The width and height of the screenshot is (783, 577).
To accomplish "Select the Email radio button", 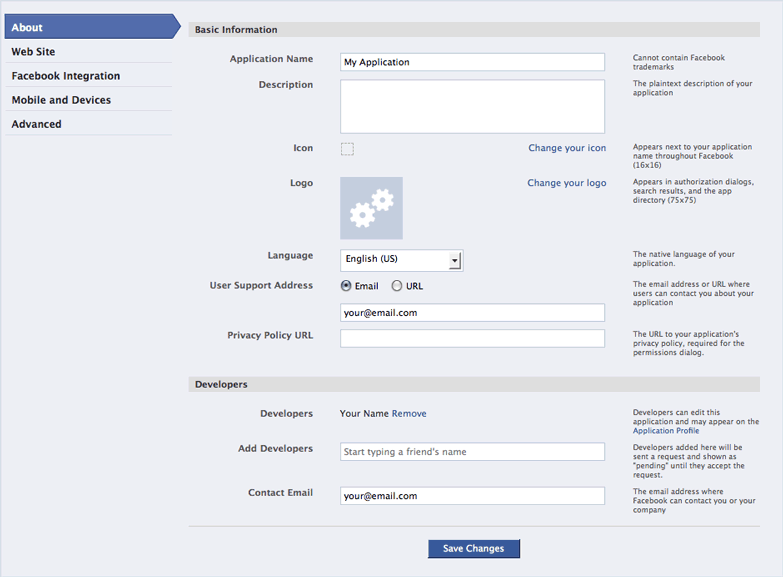I will coord(346,286).
